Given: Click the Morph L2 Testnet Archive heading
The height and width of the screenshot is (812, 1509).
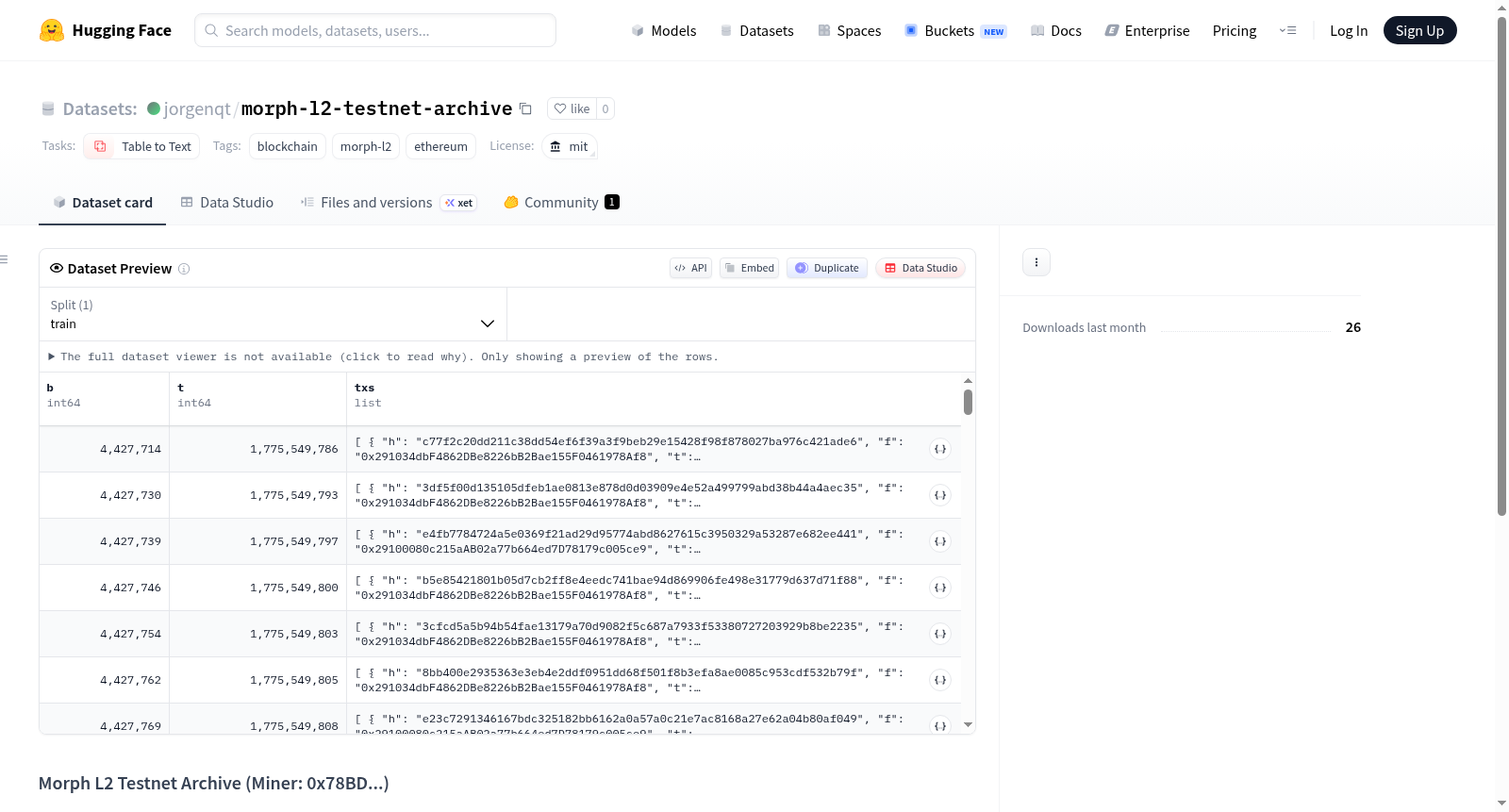Looking at the screenshot, I should click(x=214, y=784).
